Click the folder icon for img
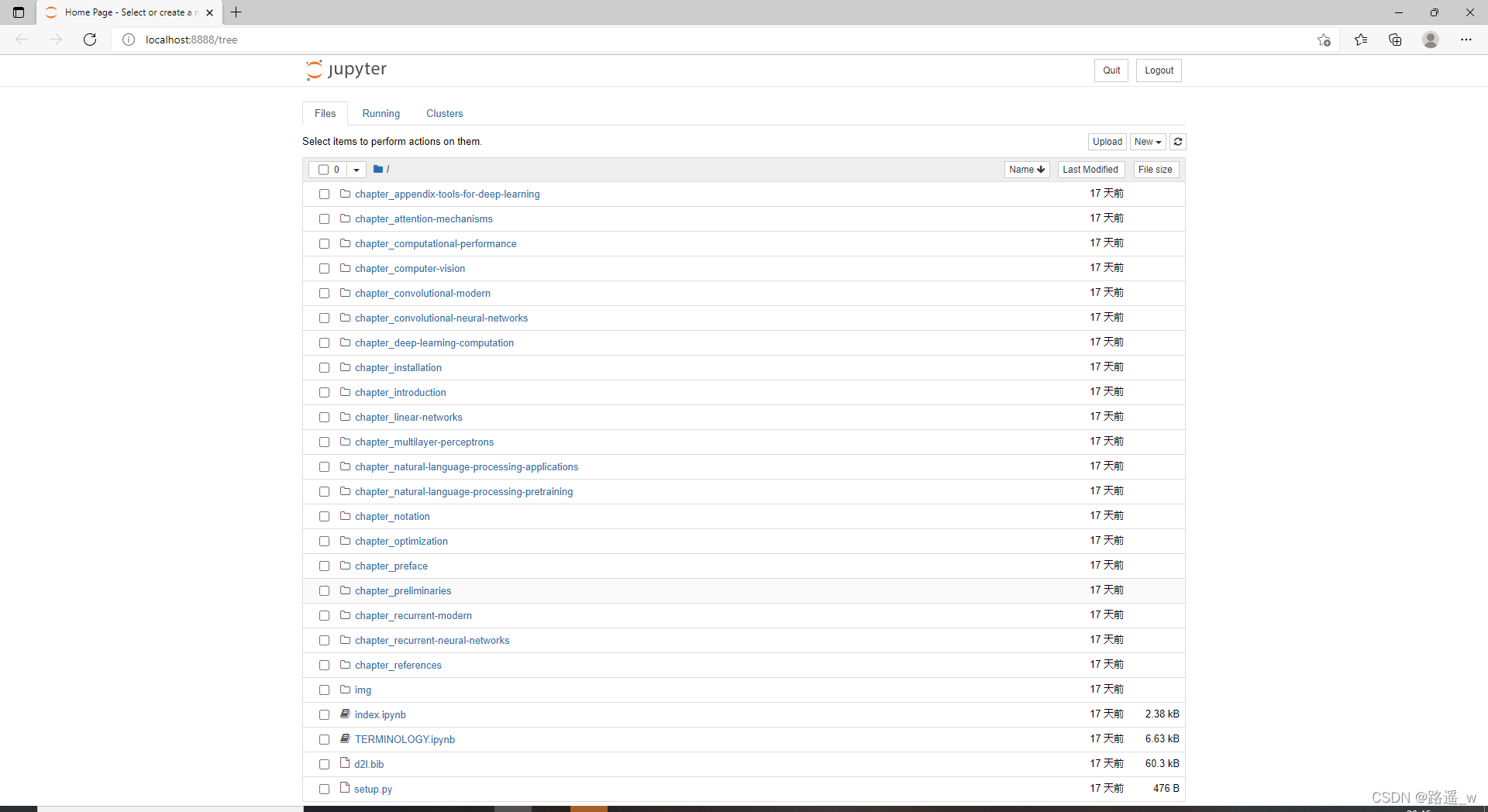1488x812 pixels. point(346,690)
